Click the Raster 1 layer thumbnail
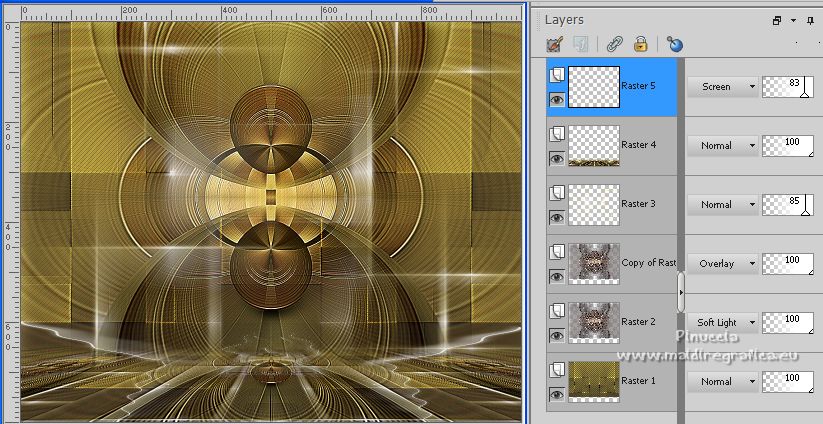 tap(593, 381)
